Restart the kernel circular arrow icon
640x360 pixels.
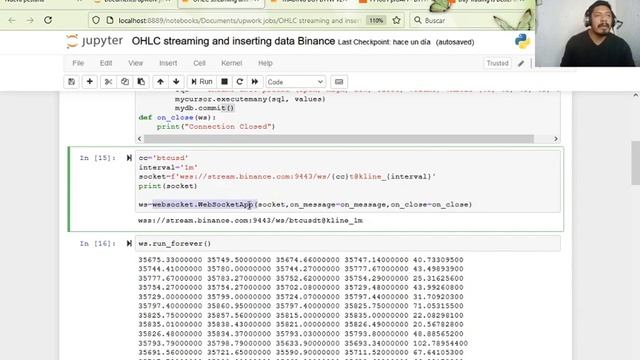pos(240,82)
